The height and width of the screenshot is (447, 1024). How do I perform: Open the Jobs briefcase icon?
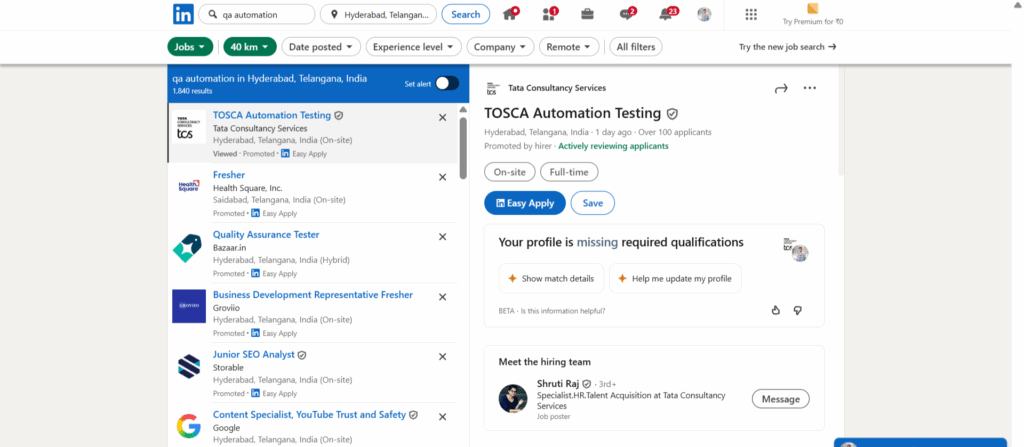pyautogui.click(x=587, y=14)
